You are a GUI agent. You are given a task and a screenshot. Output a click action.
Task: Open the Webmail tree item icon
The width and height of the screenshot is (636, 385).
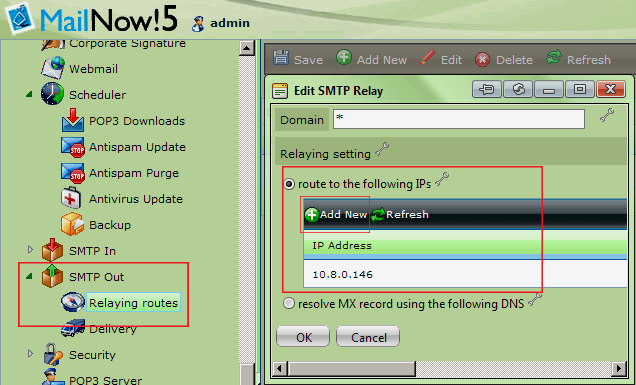pos(53,68)
